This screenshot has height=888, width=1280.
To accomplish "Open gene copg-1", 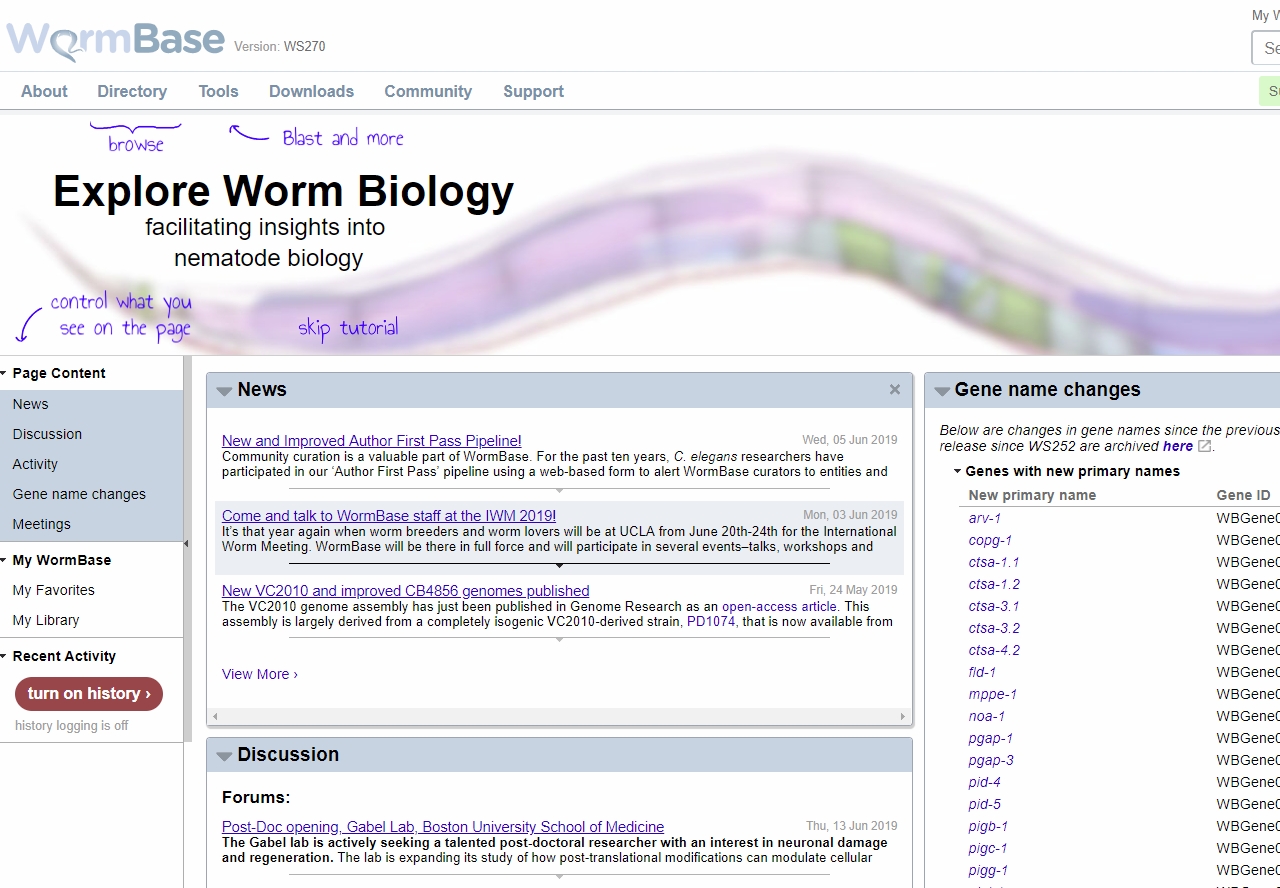I will [990, 540].
